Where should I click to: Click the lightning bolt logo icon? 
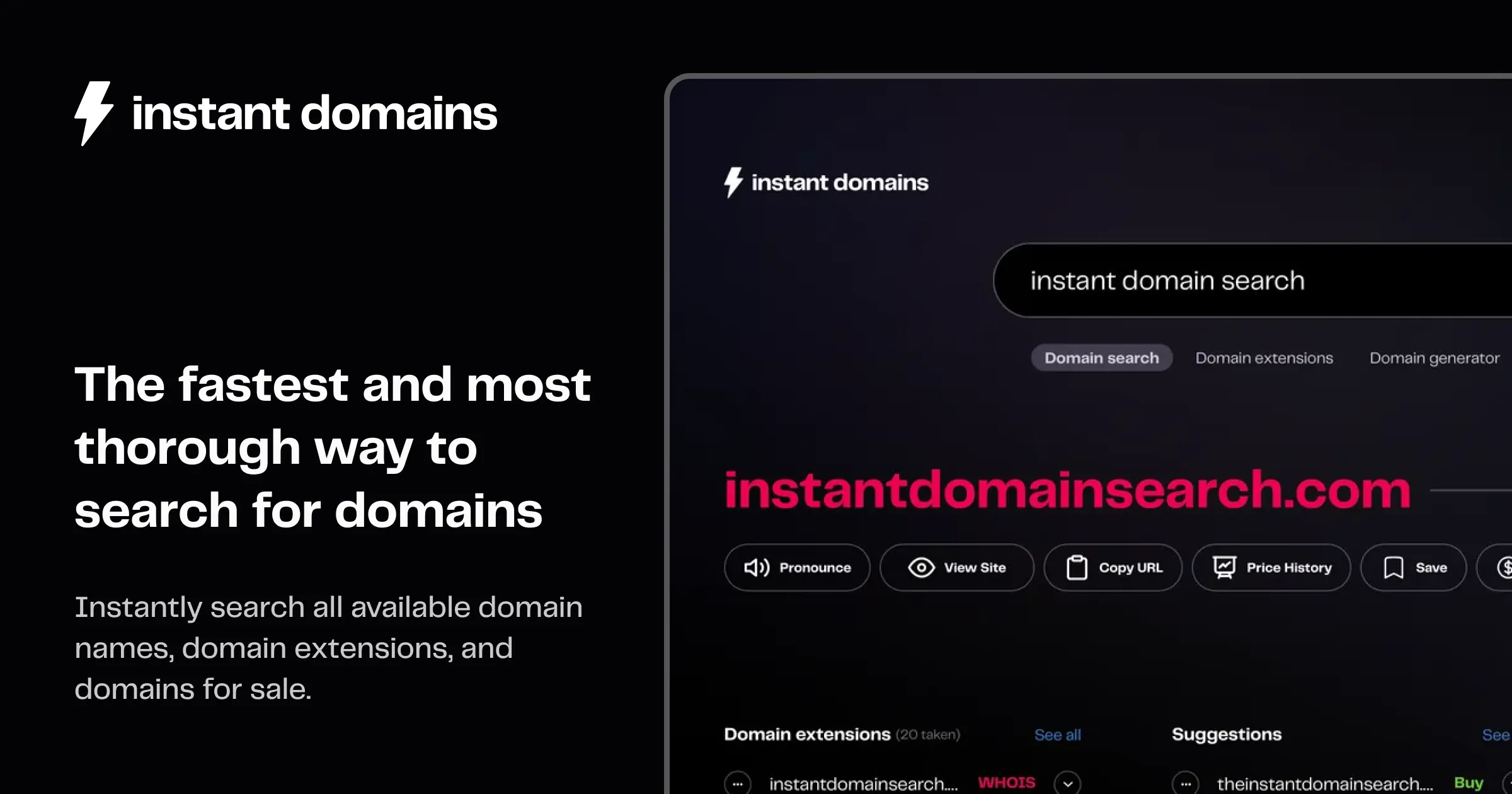coord(95,112)
